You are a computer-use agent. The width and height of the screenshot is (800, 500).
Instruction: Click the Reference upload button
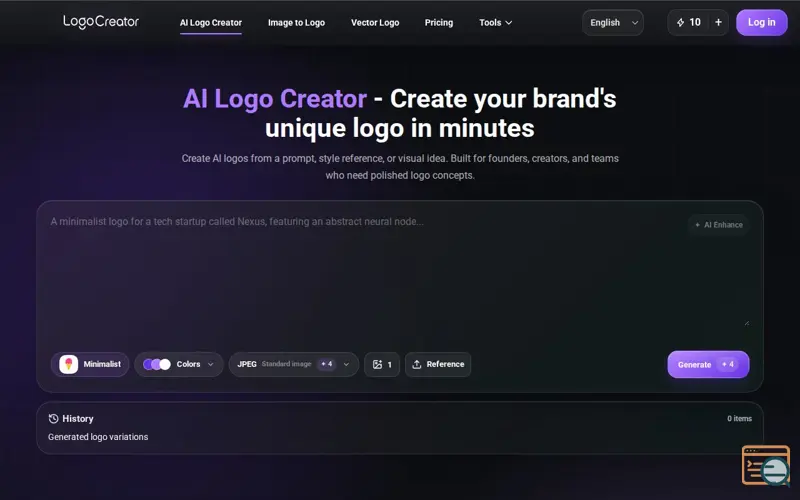438,364
